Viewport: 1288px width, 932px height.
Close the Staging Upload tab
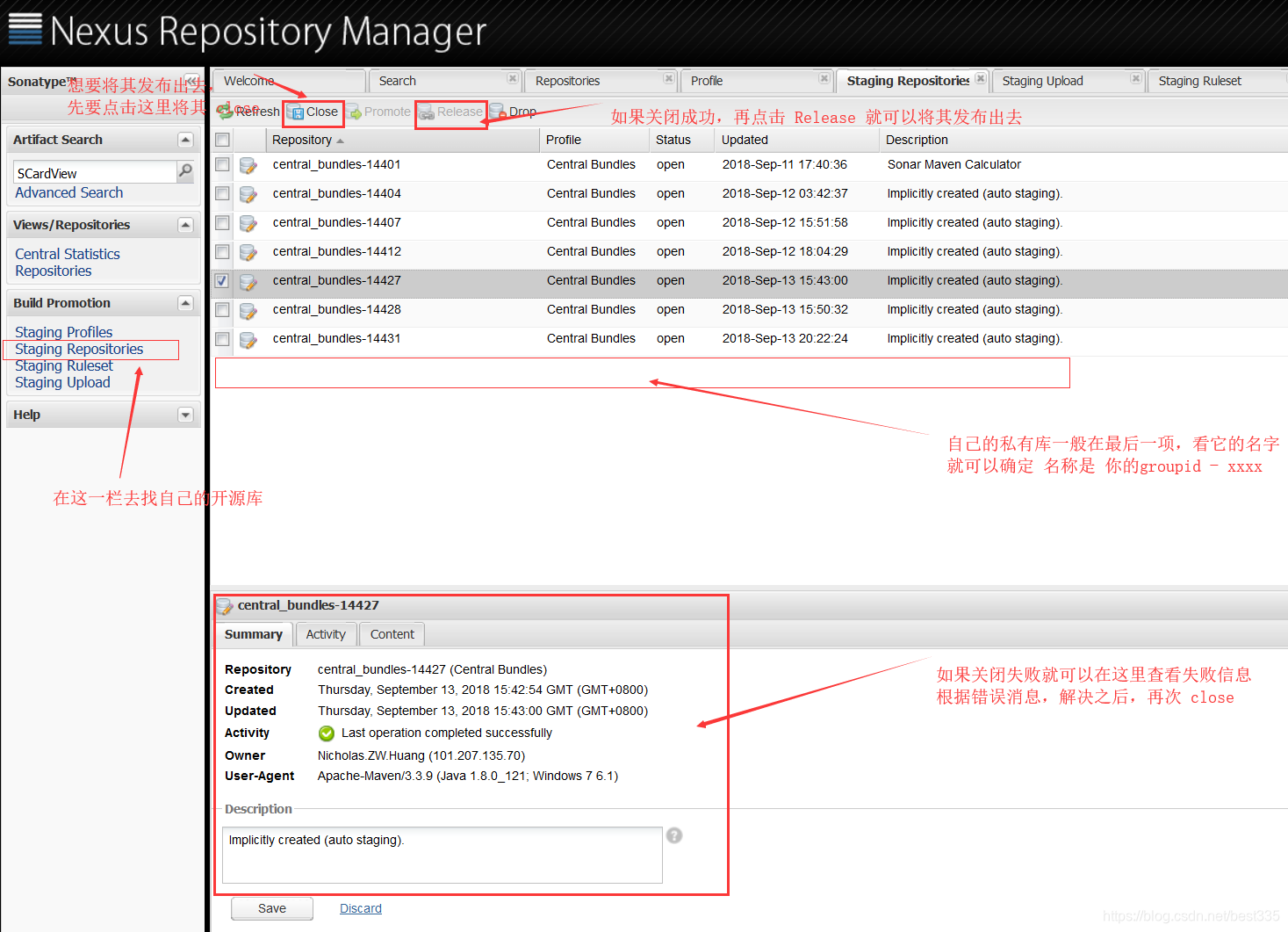coord(1136,79)
